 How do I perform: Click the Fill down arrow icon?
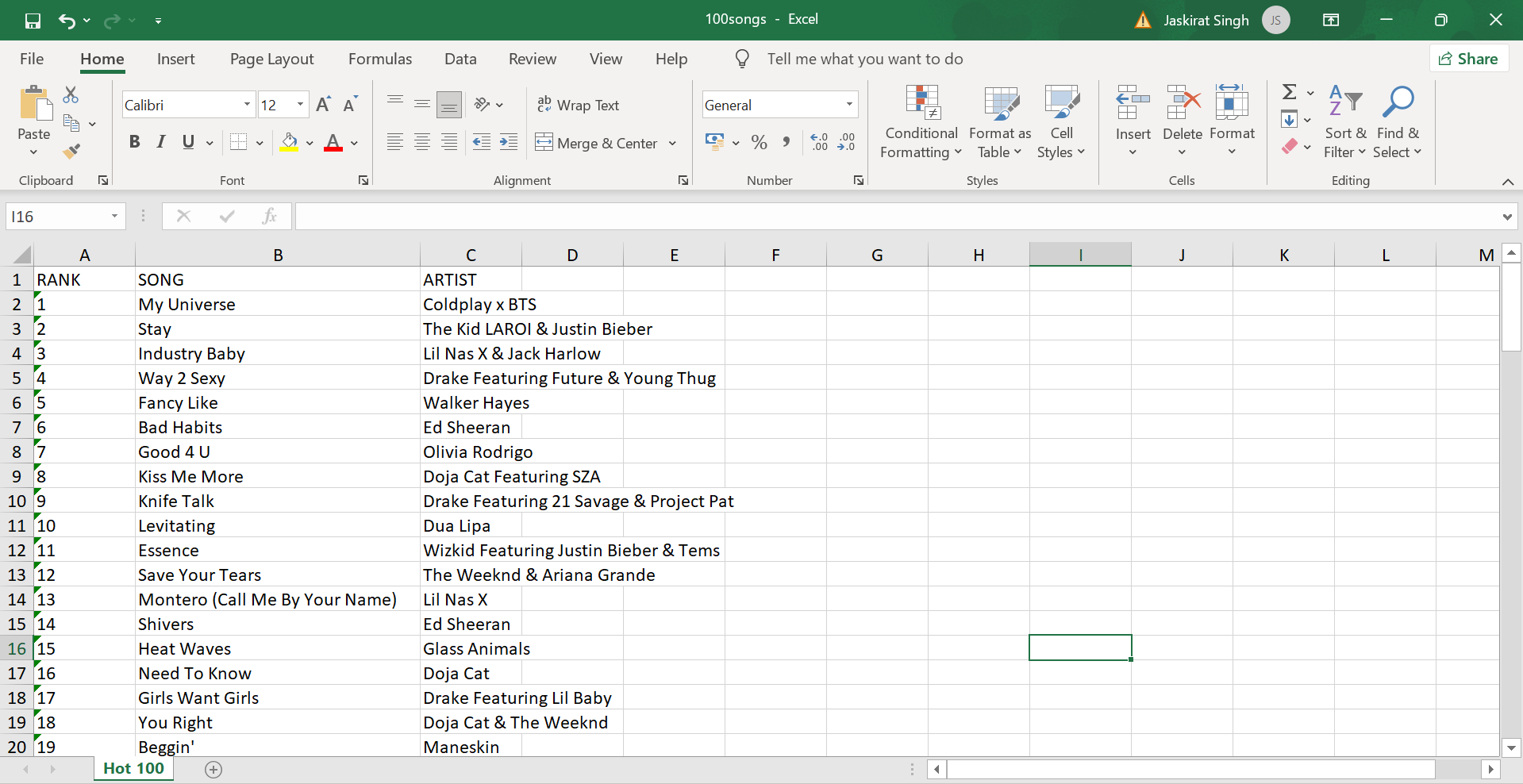point(1290,120)
